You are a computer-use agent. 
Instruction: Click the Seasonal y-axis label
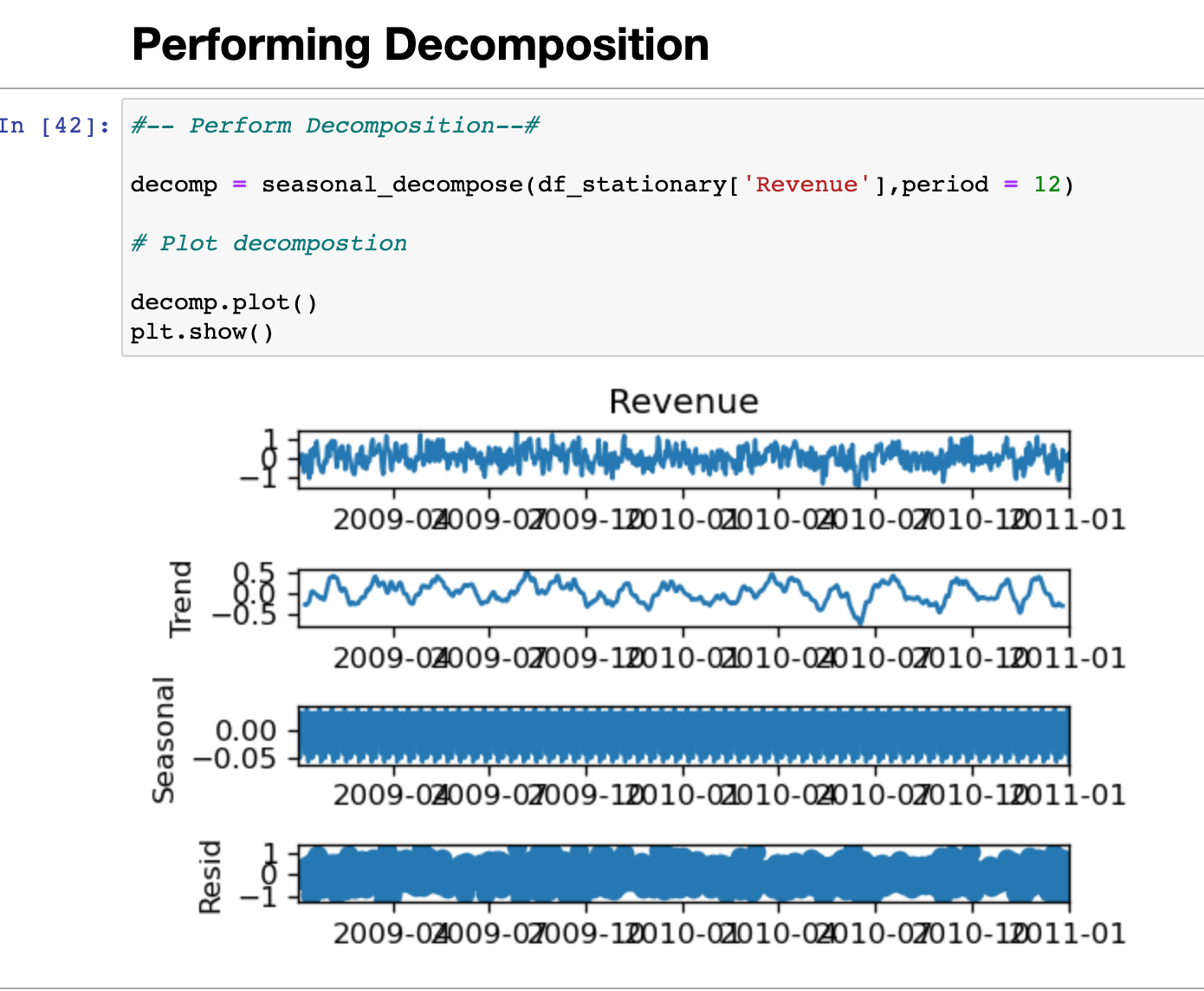tap(163, 739)
